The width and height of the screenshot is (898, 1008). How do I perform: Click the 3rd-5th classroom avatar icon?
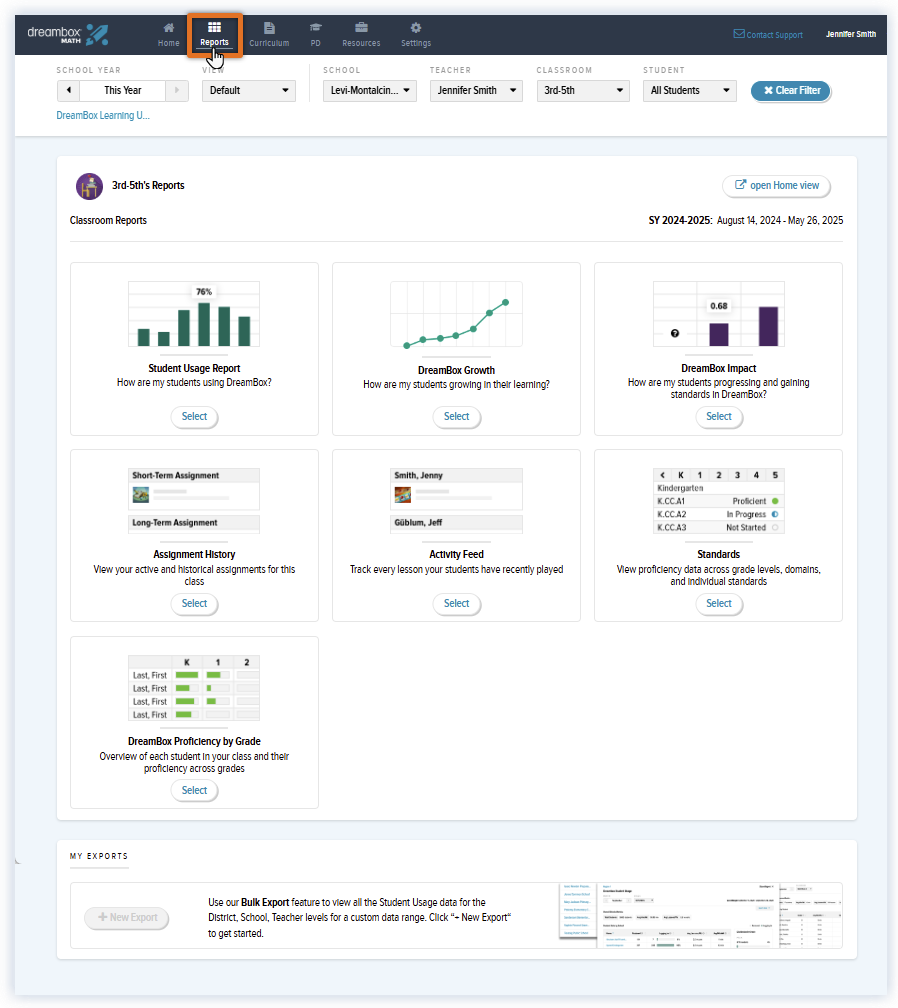(x=89, y=186)
